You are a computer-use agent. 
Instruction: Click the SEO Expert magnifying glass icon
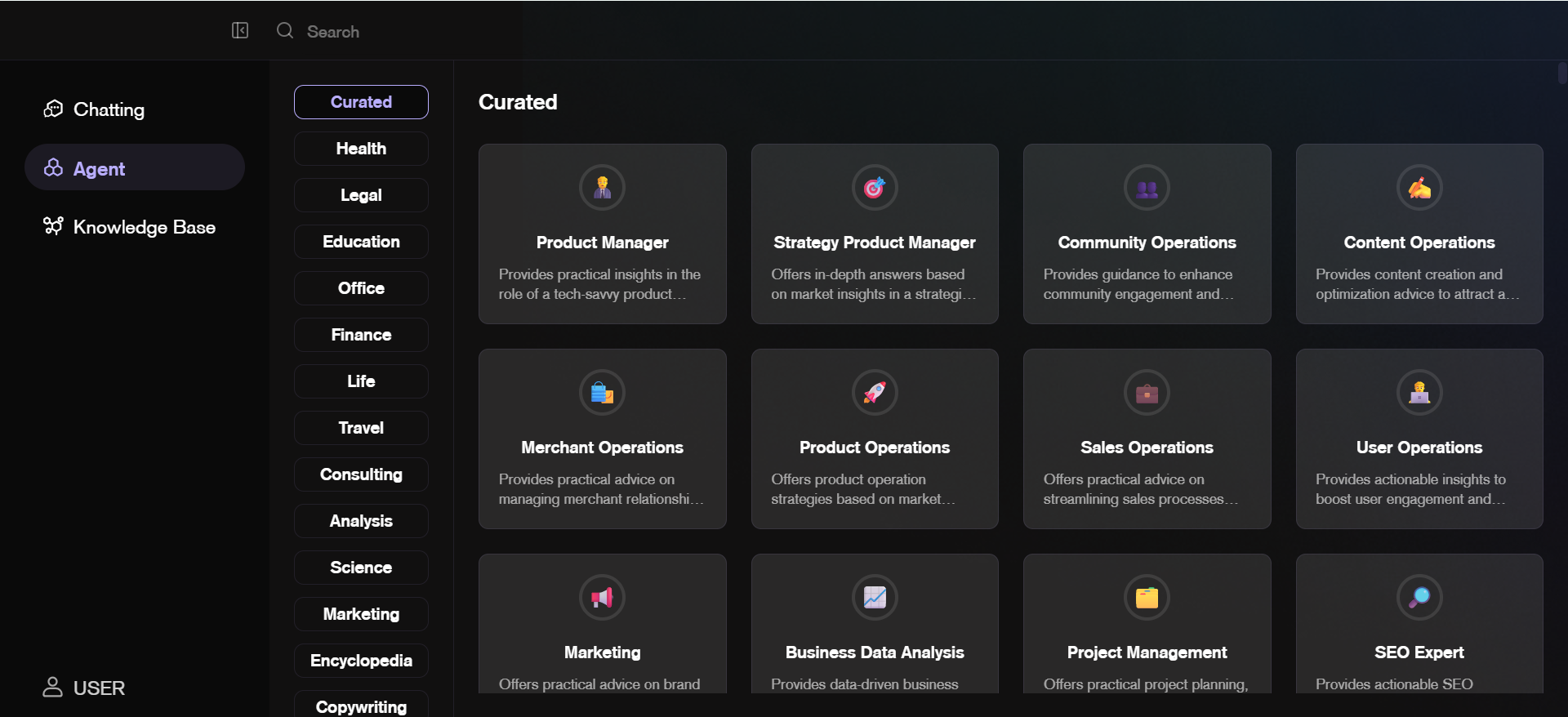pos(1419,598)
